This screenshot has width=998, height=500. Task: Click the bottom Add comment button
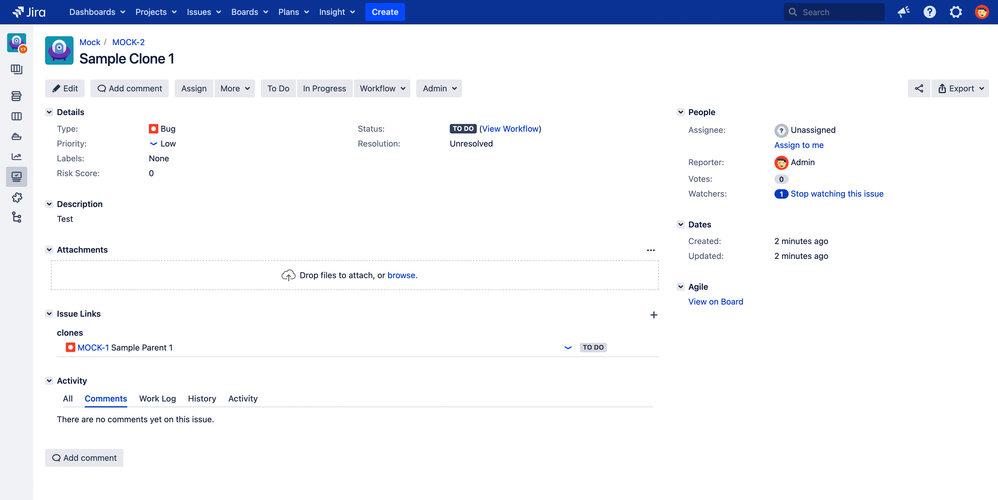pos(84,458)
